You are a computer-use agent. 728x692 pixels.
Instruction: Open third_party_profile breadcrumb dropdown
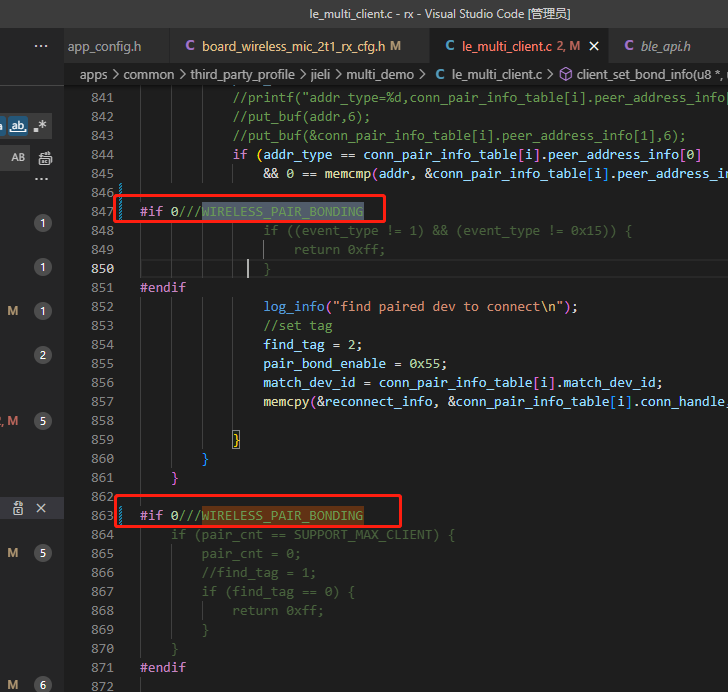pos(242,75)
